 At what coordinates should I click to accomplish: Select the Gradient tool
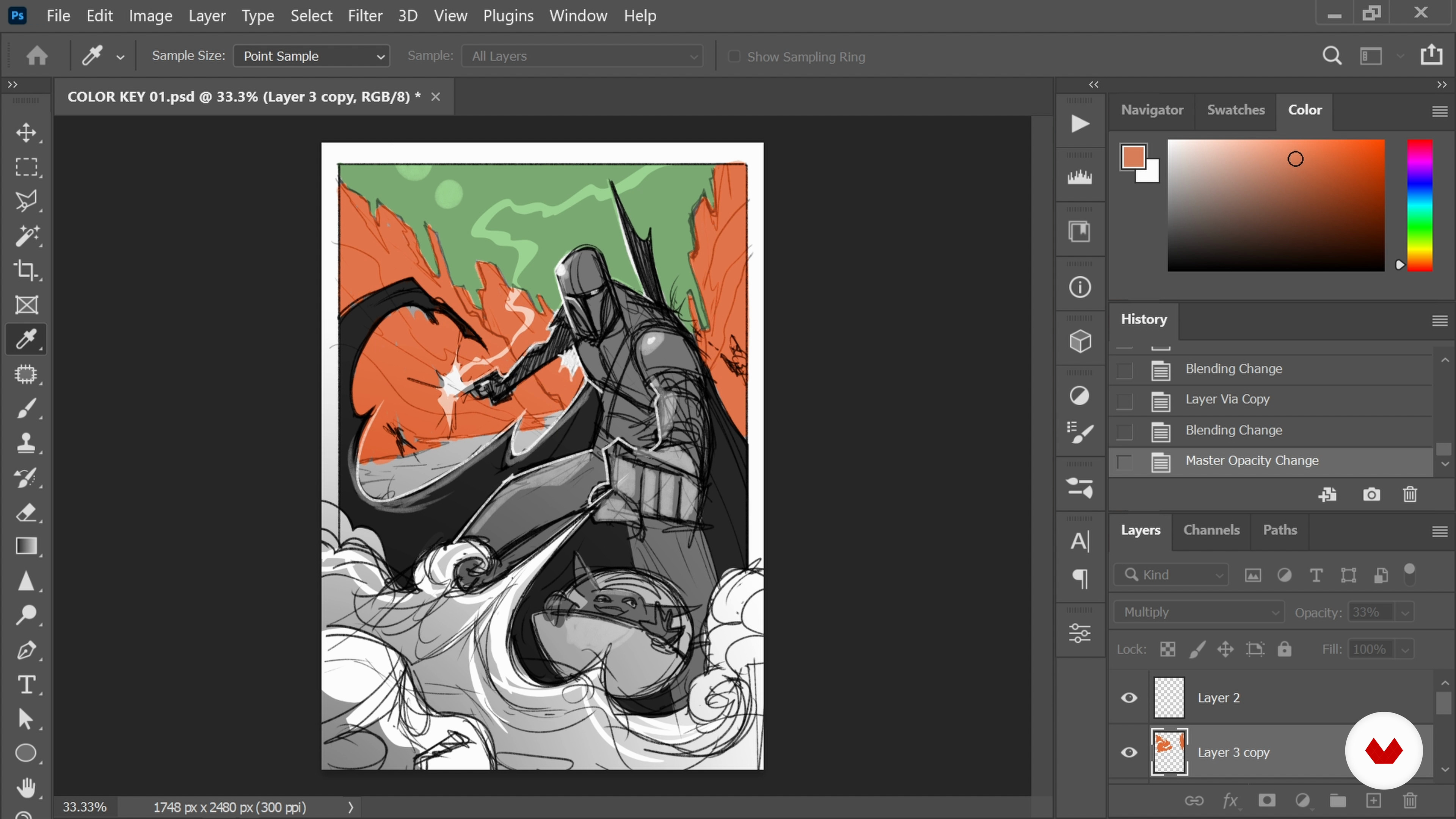[26, 546]
